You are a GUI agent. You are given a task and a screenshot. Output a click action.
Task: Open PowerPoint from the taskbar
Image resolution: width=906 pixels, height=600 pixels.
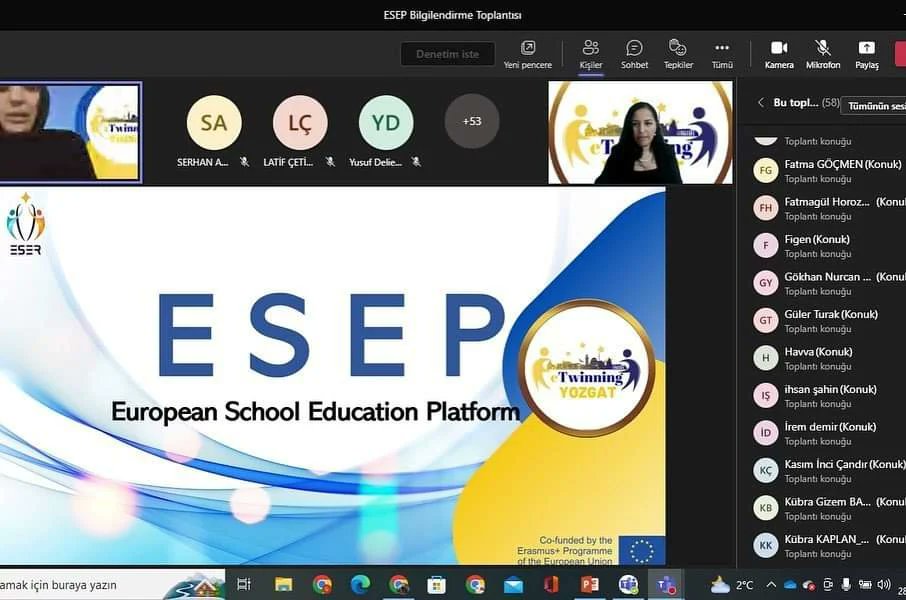[x=589, y=585]
